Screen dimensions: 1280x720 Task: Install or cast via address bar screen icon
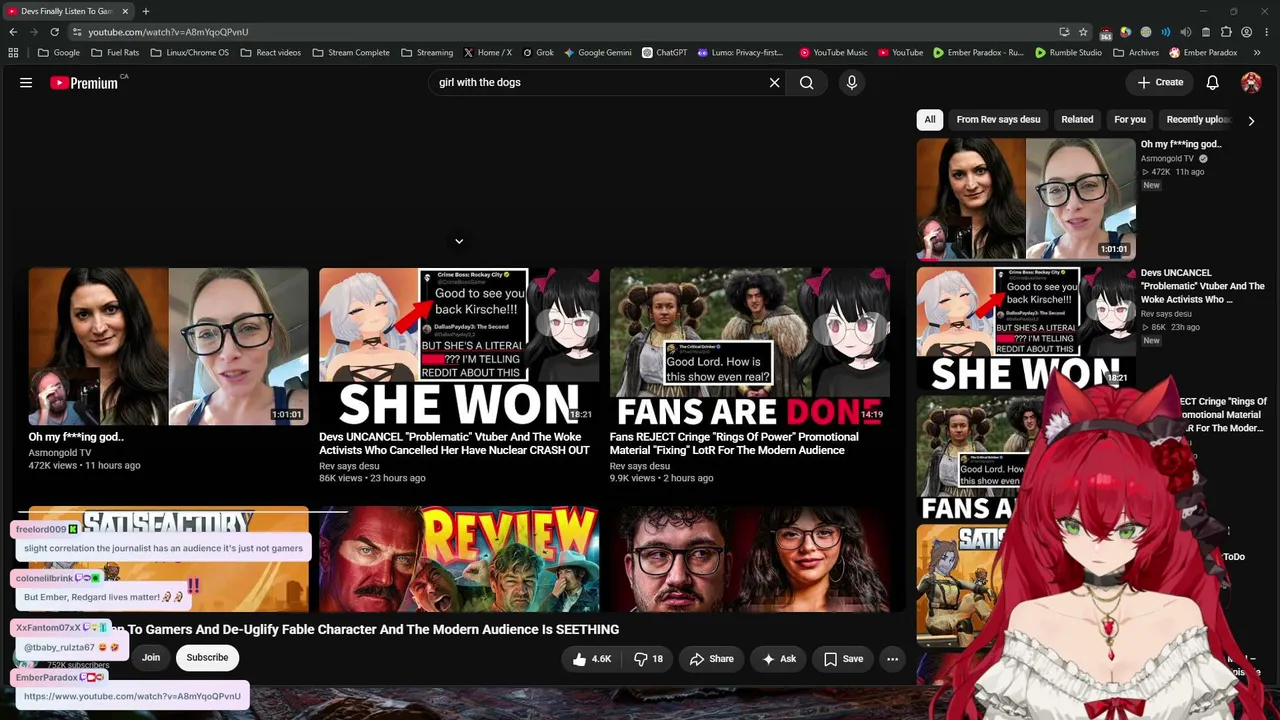coord(1064,32)
